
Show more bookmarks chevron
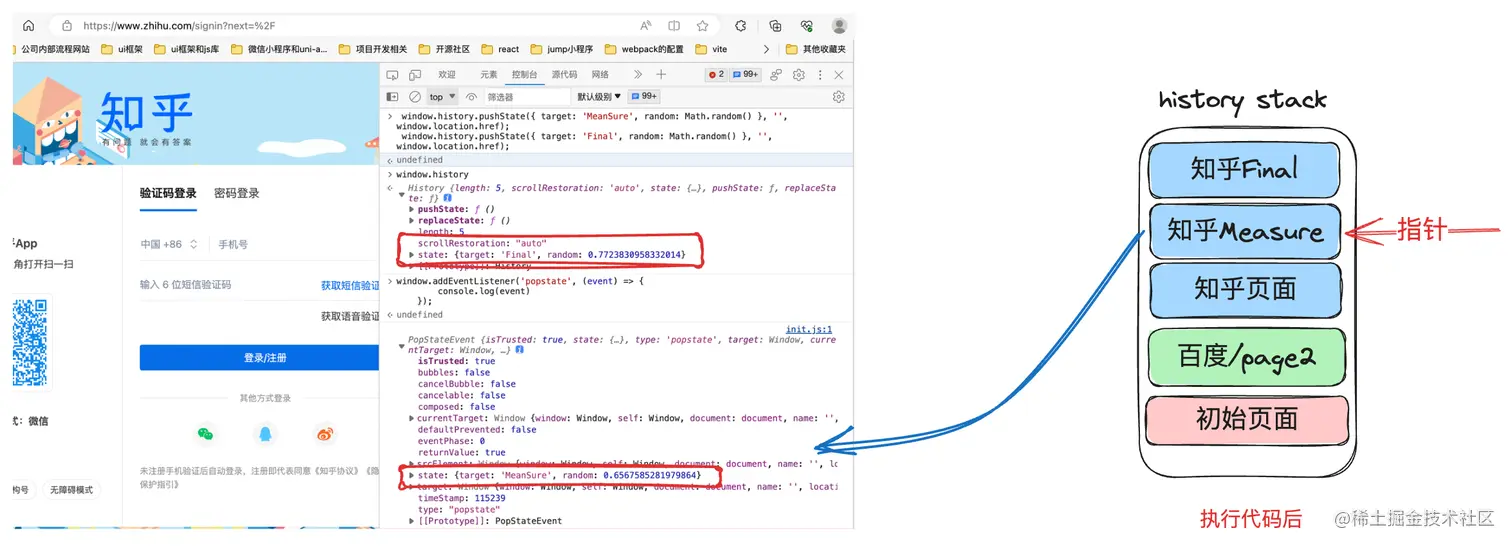[767, 49]
